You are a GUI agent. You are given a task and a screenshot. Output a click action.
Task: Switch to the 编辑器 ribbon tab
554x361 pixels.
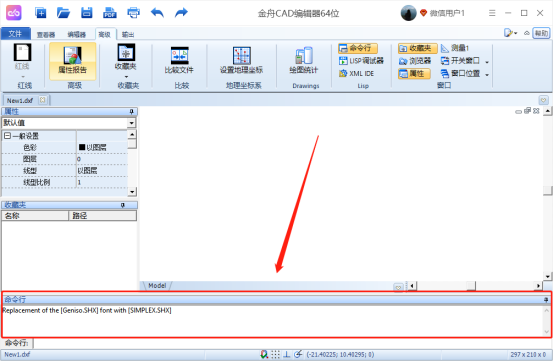77,34
